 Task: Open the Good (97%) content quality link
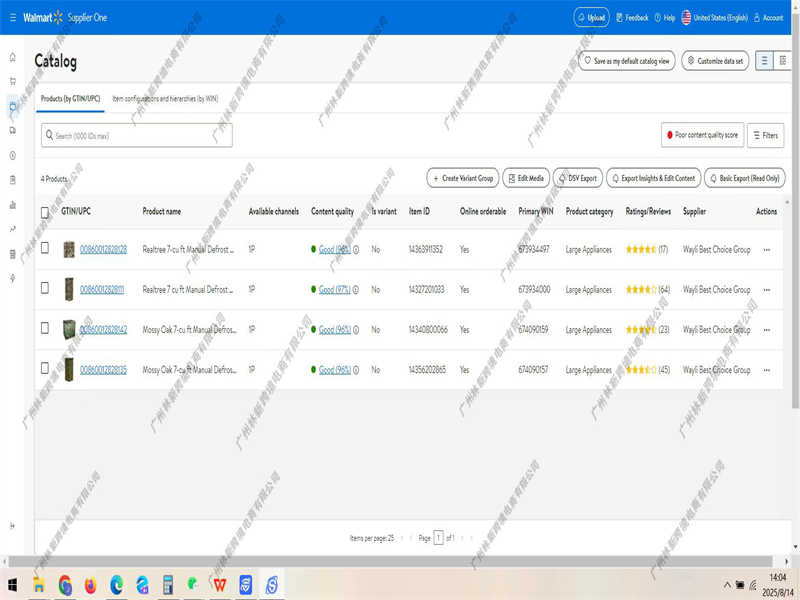click(x=335, y=290)
